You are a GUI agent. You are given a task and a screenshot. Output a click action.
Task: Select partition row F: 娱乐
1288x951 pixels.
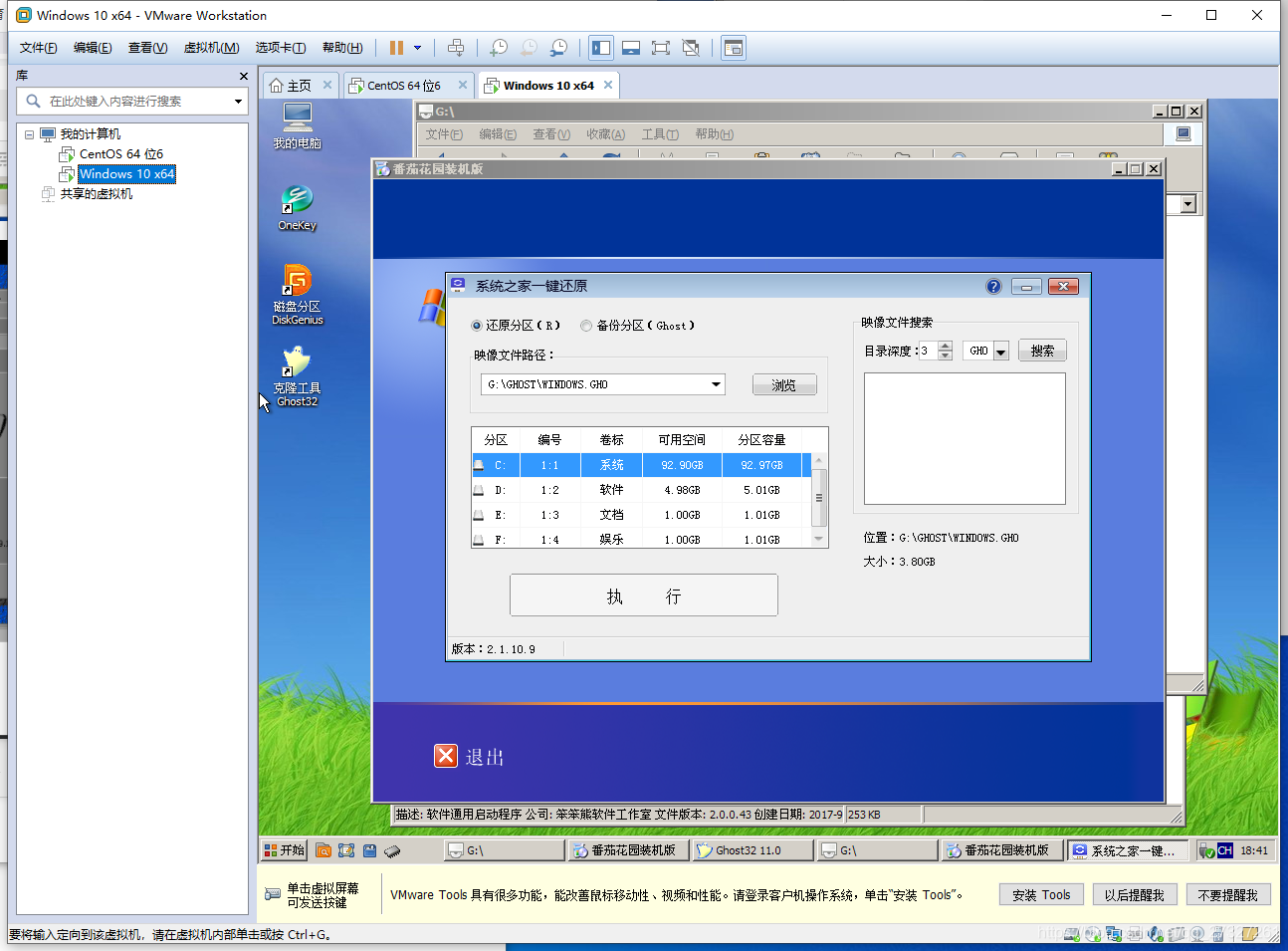[642, 539]
